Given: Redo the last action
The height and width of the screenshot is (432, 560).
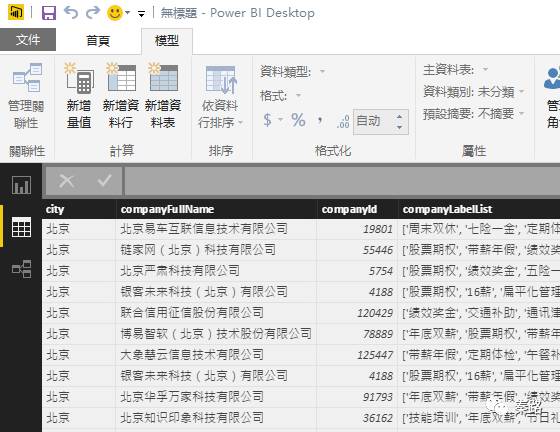Looking at the screenshot, I should pyautogui.click(x=93, y=12).
